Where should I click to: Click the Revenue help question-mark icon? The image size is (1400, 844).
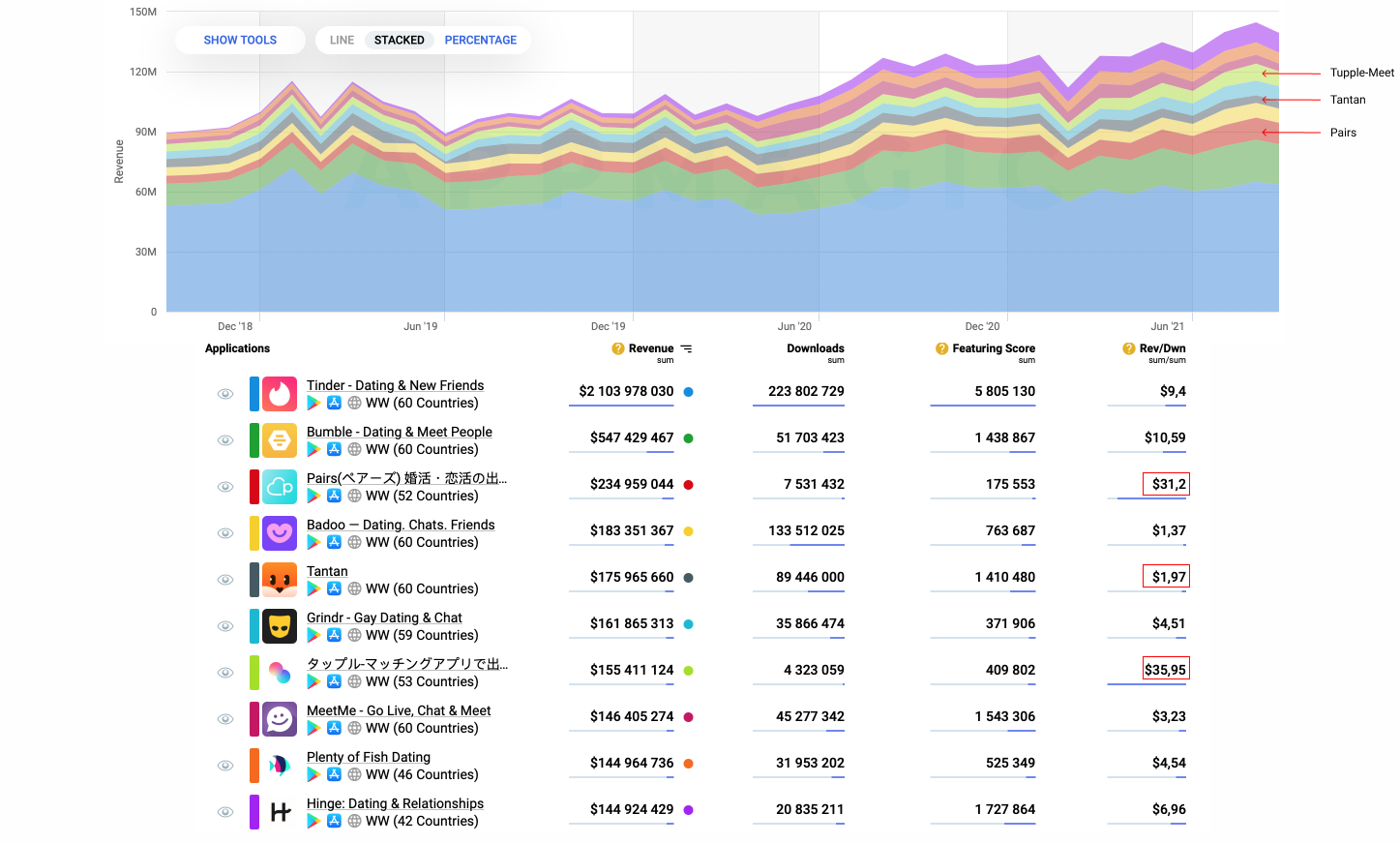617,348
